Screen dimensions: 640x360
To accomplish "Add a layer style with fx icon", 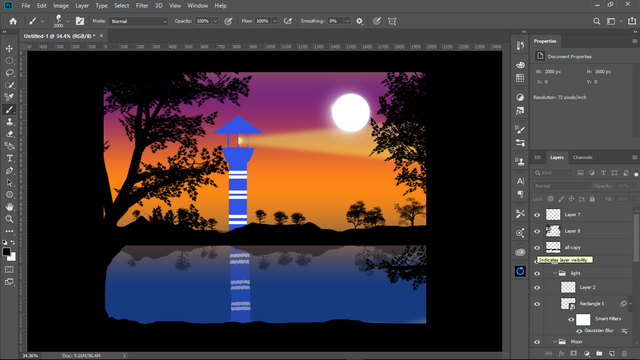I will coord(561,353).
